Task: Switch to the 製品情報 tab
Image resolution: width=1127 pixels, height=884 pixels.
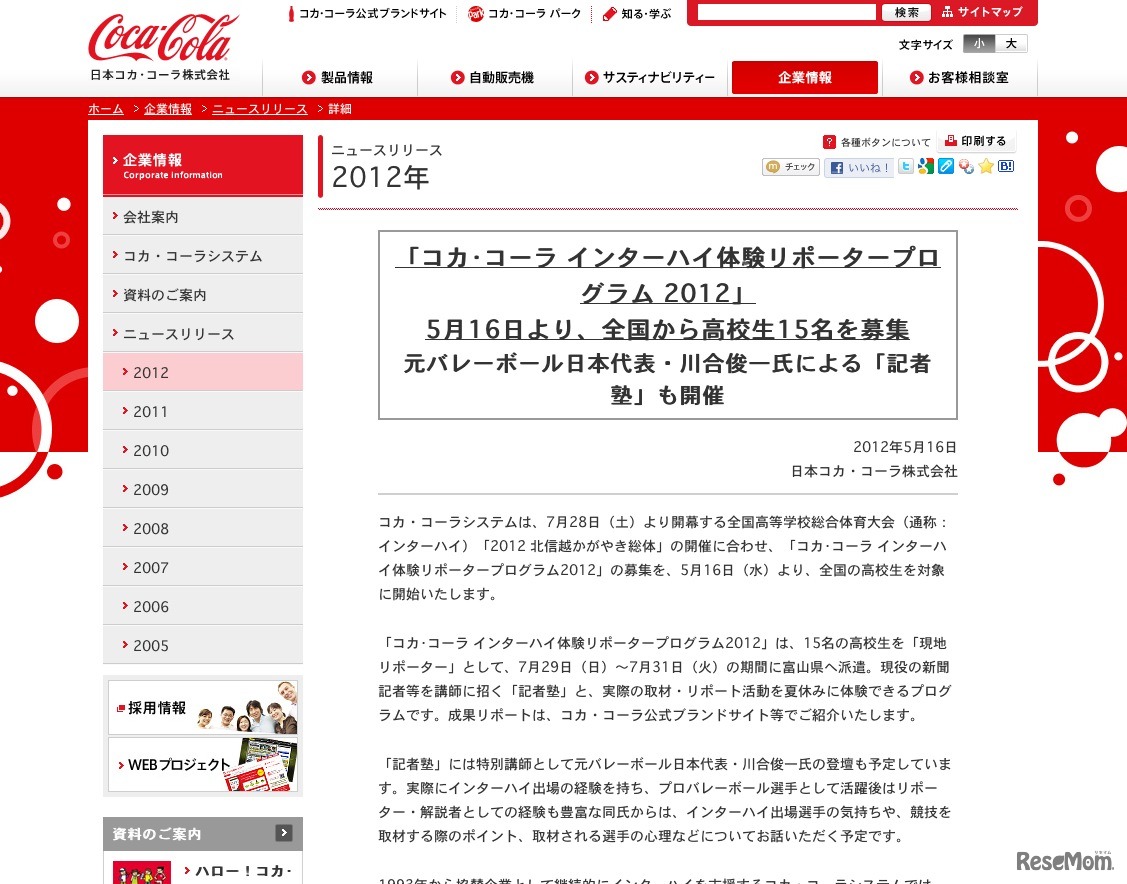Action: point(336,77)
